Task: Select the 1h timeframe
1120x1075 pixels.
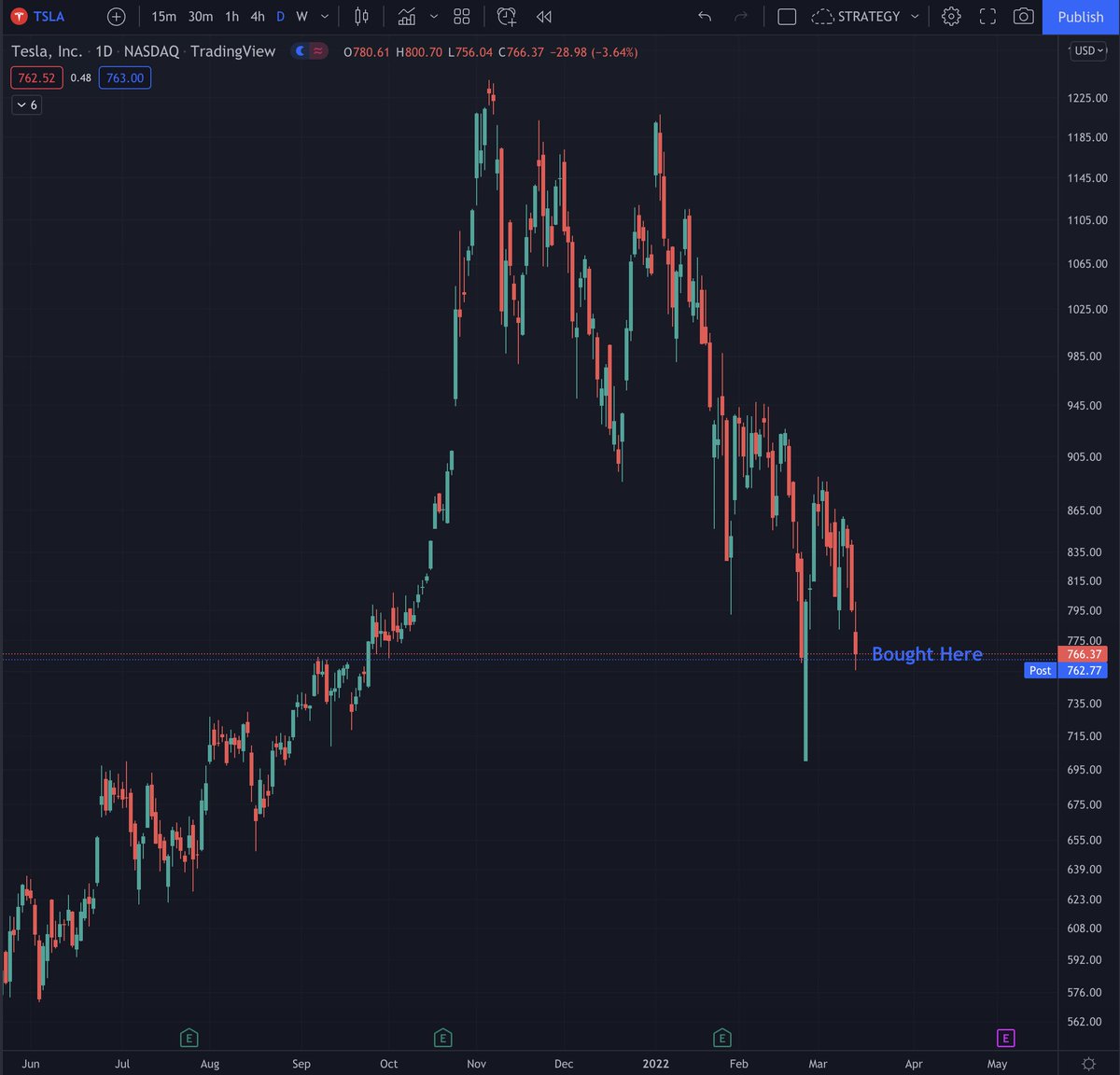Action: tap(231, 16)
